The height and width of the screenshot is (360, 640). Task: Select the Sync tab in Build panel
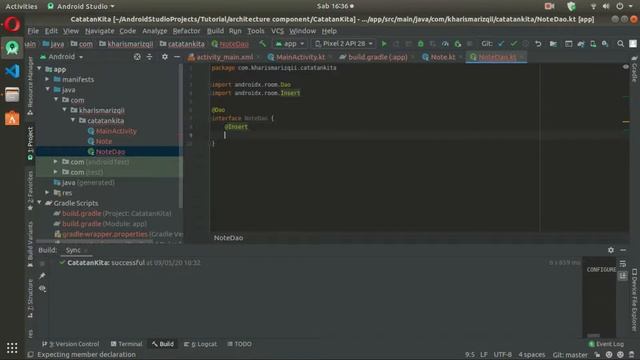tap(73, 250)
